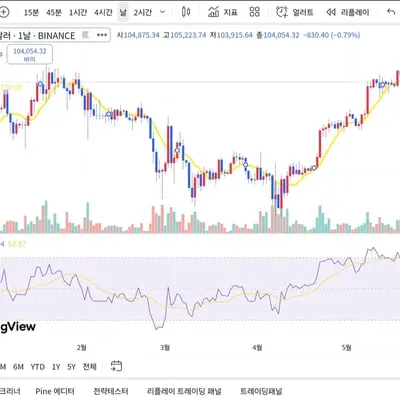The height and width of the screenshot is (400, 400).
Task: Click the 5월 date label on time axis
Action: [x=347, y=348]
